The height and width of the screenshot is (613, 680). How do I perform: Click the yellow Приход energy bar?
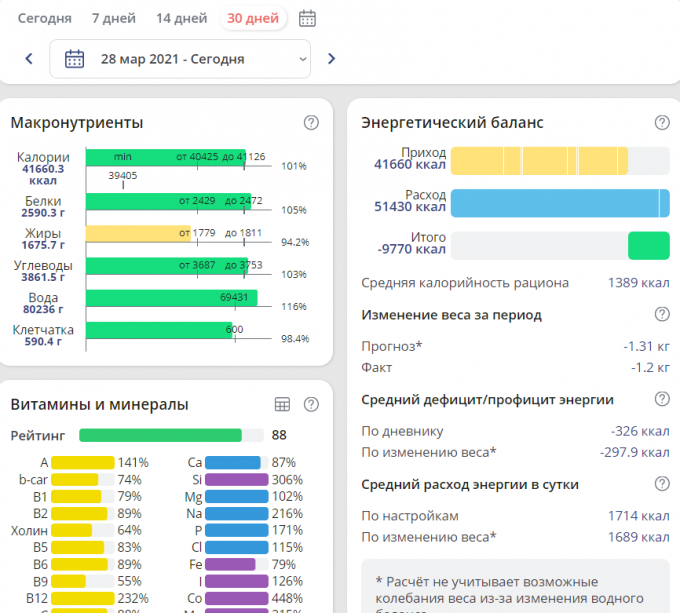click(539, 161)
